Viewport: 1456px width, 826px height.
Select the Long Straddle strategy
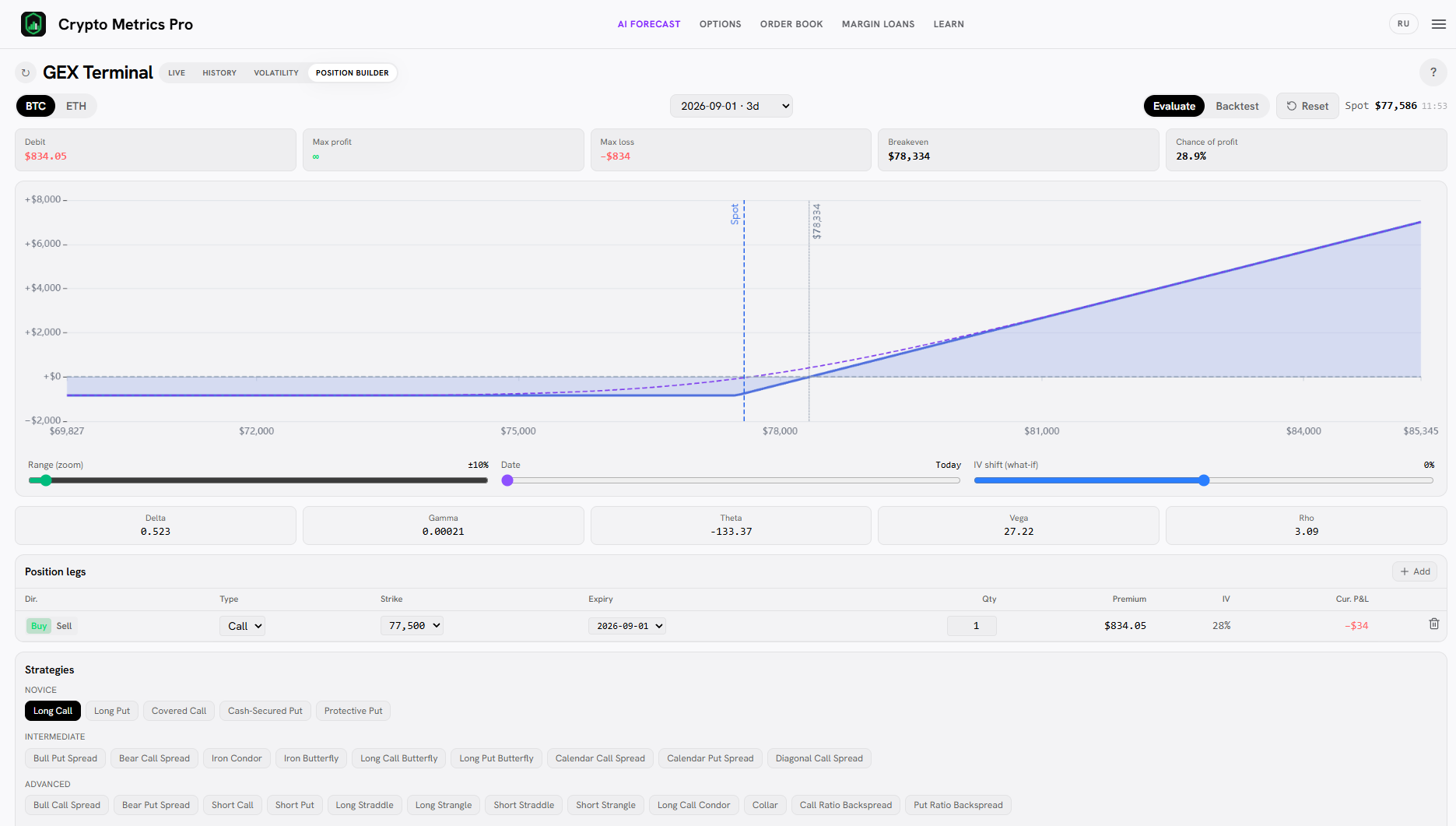[364, 805]
